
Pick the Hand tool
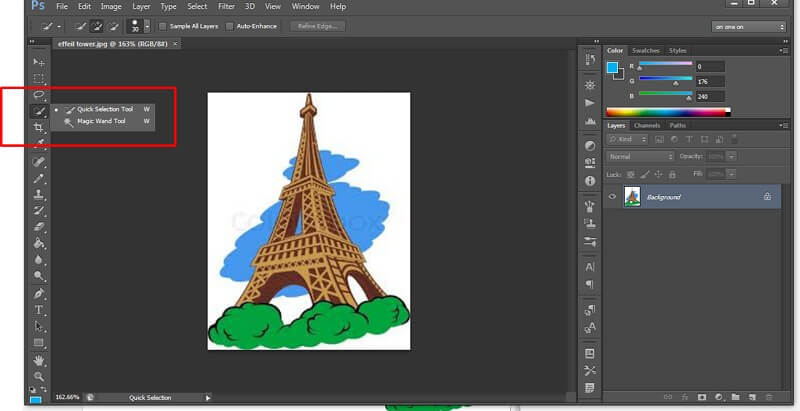39,359
